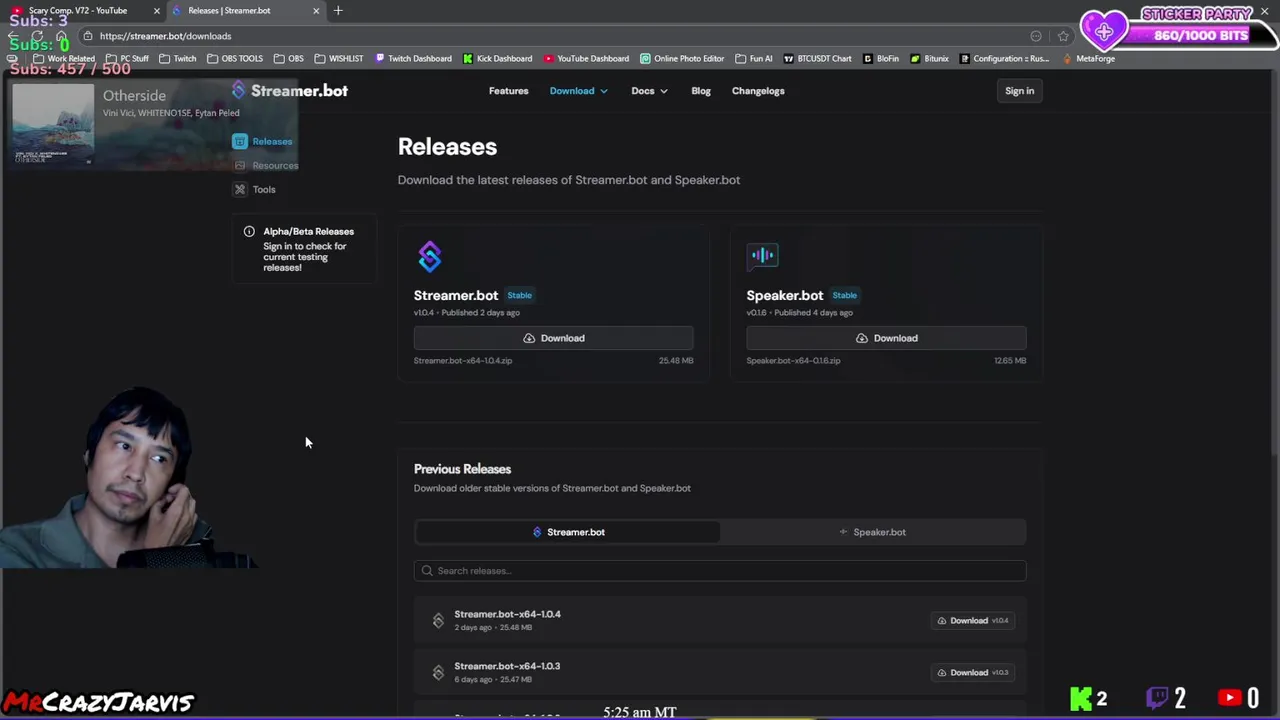Open the YouTube Dashboard bookmark
The width and height of the screenshot is (1280, 720).
pos(586,59)
